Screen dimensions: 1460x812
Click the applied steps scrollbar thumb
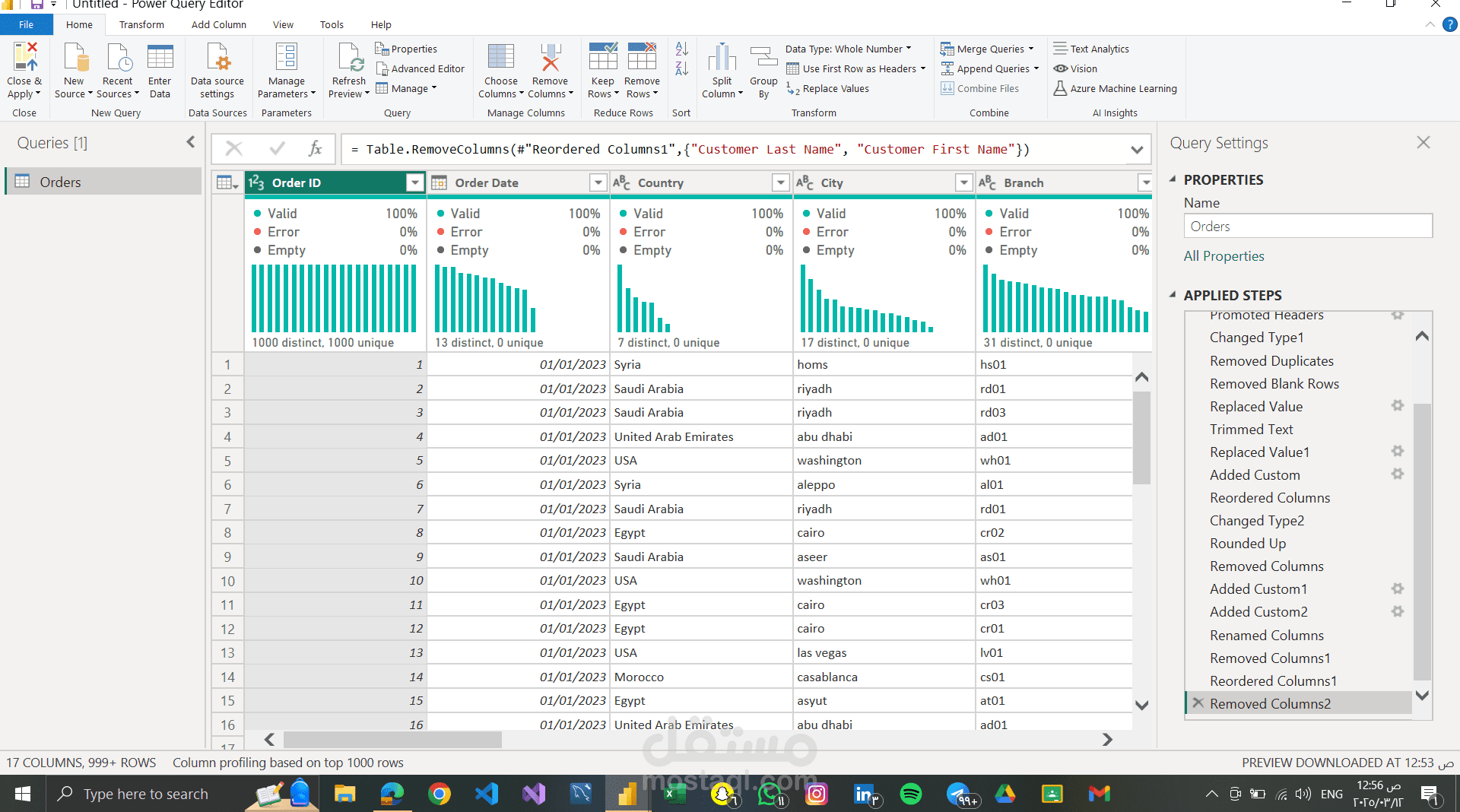coord(1422,541)
